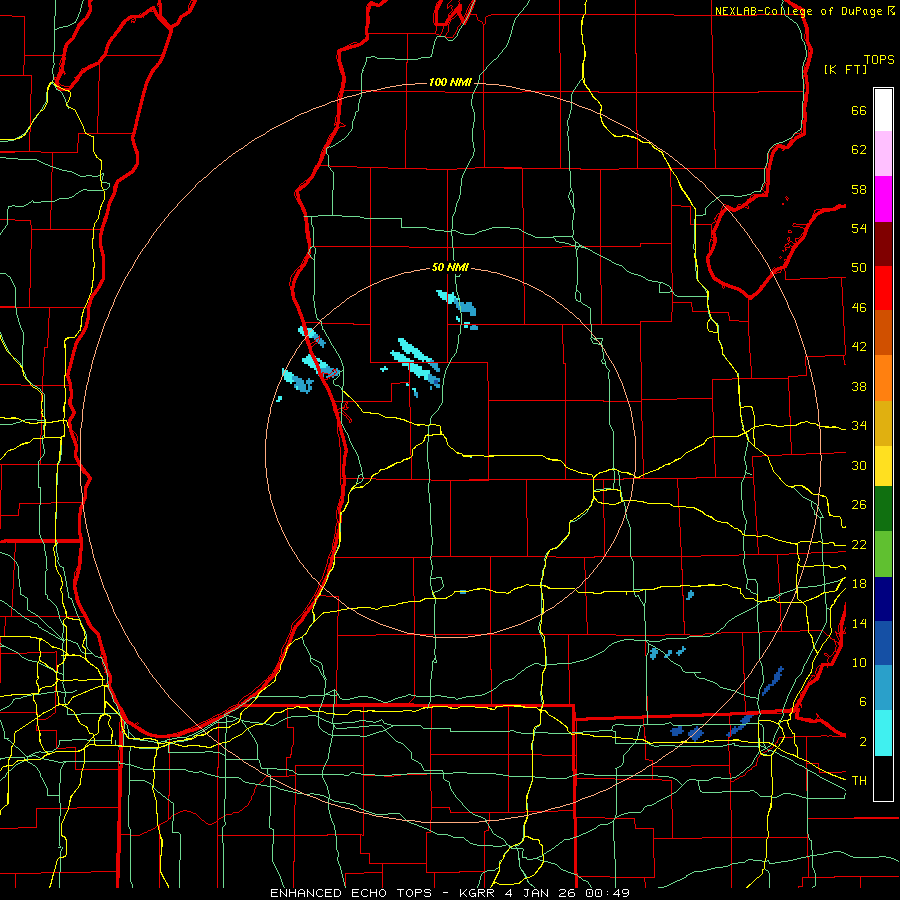900x900 pixels.
Task: Click the legend value 22
Action: point(859,545)
